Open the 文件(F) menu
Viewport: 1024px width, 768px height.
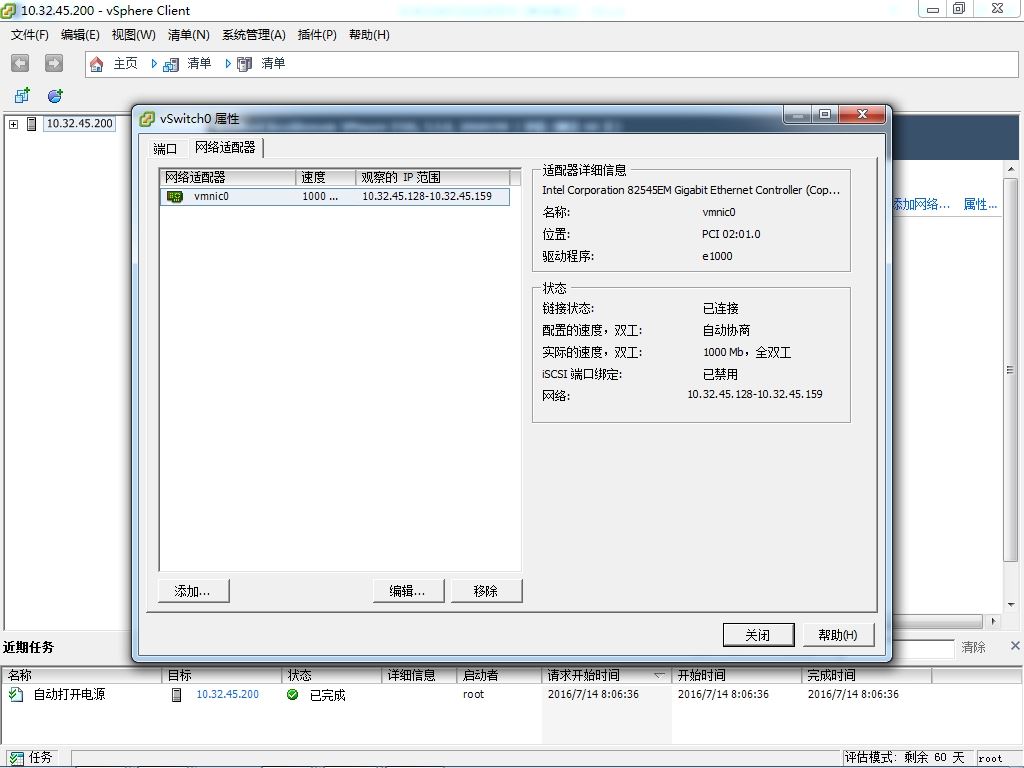click(x=29, y=35)
